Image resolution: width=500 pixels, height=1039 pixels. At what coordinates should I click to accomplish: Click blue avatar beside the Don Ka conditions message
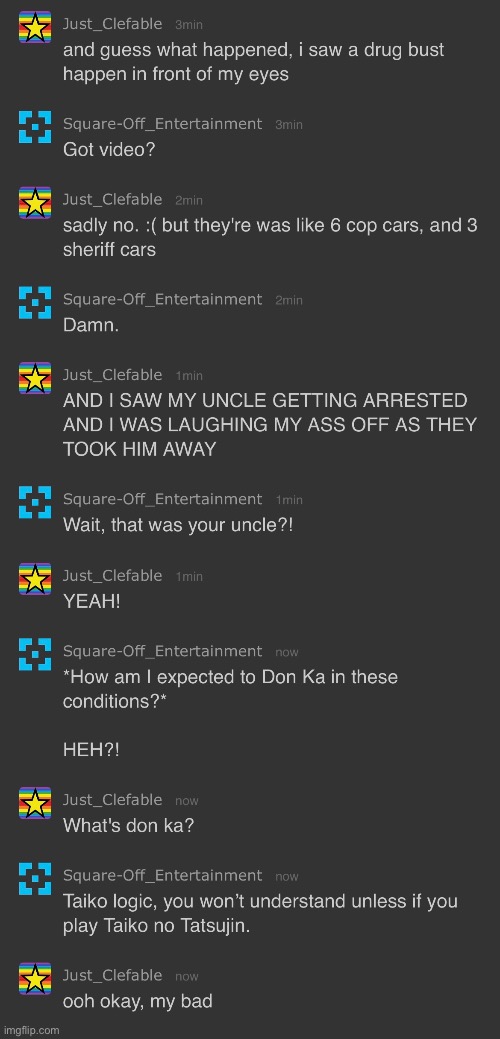point(34,655)
